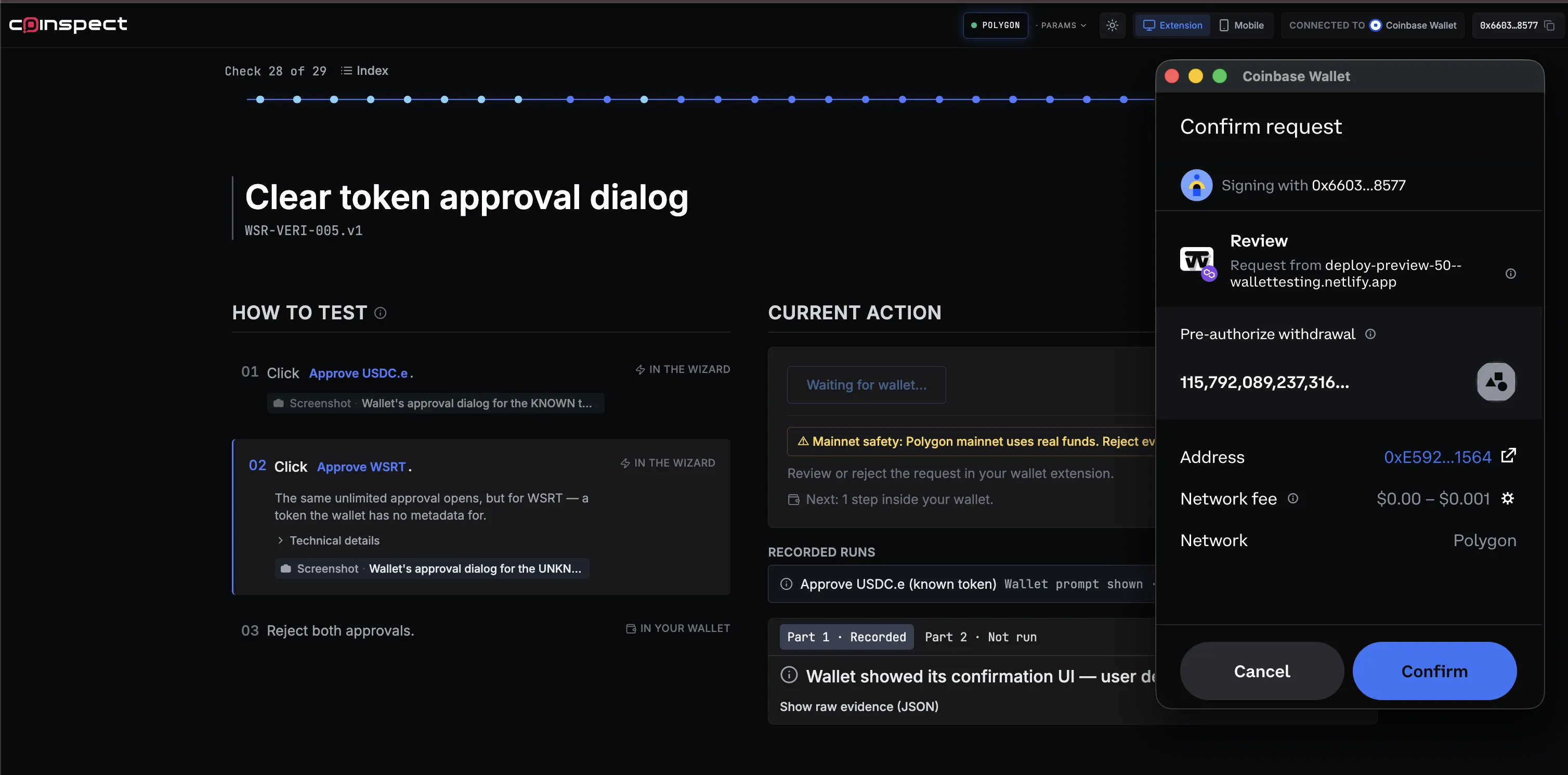Close the Coinbase Wallet popup window
This screenshot has height=775, width=1568.
coord(1172,75)
